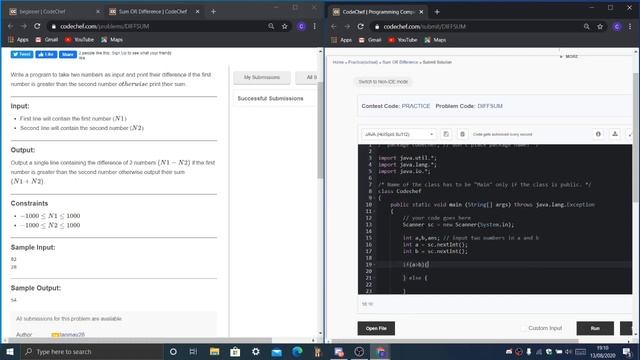640x360 pixels.
Task: Follow Home breadcrumb link on submit page
Action: [x=338, y=62]
